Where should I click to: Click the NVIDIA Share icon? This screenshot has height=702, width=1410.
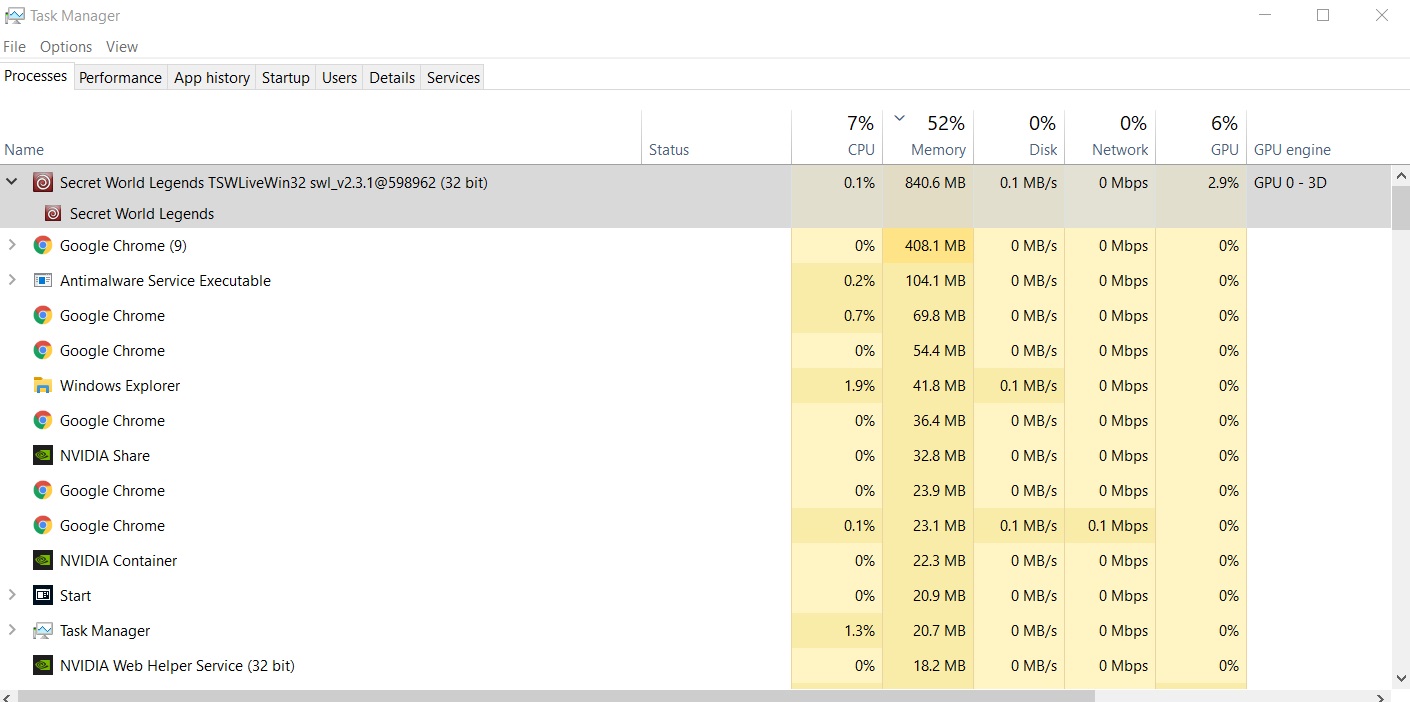point(42,456)
